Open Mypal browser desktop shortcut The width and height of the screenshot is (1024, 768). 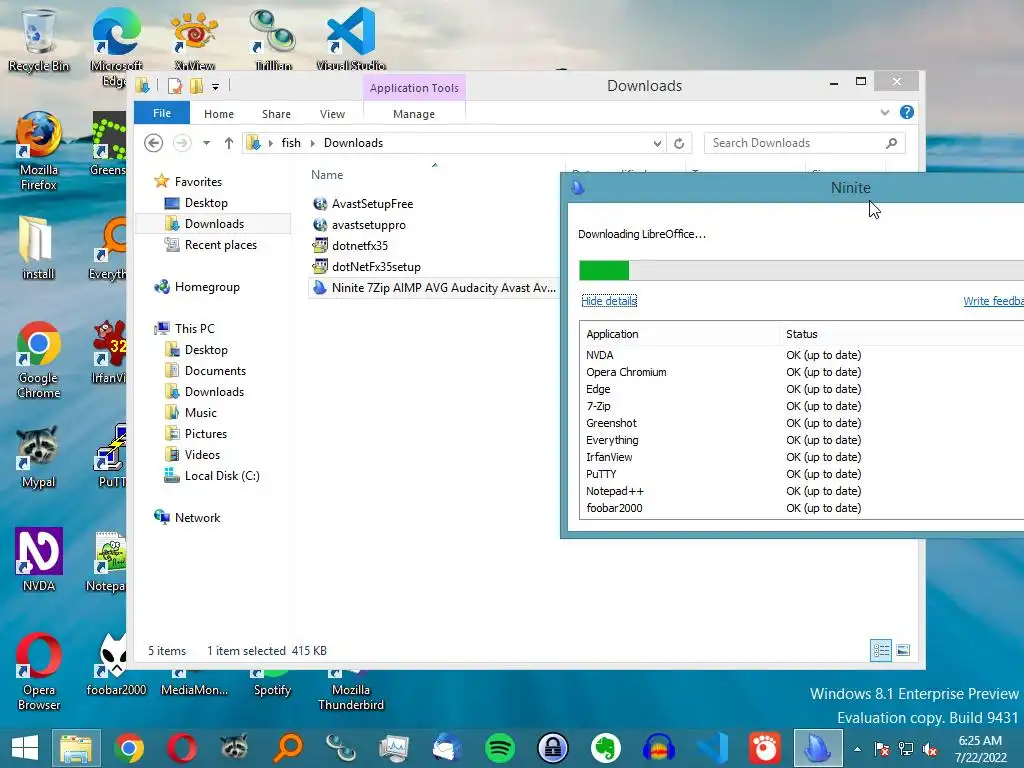pos(39,457)
